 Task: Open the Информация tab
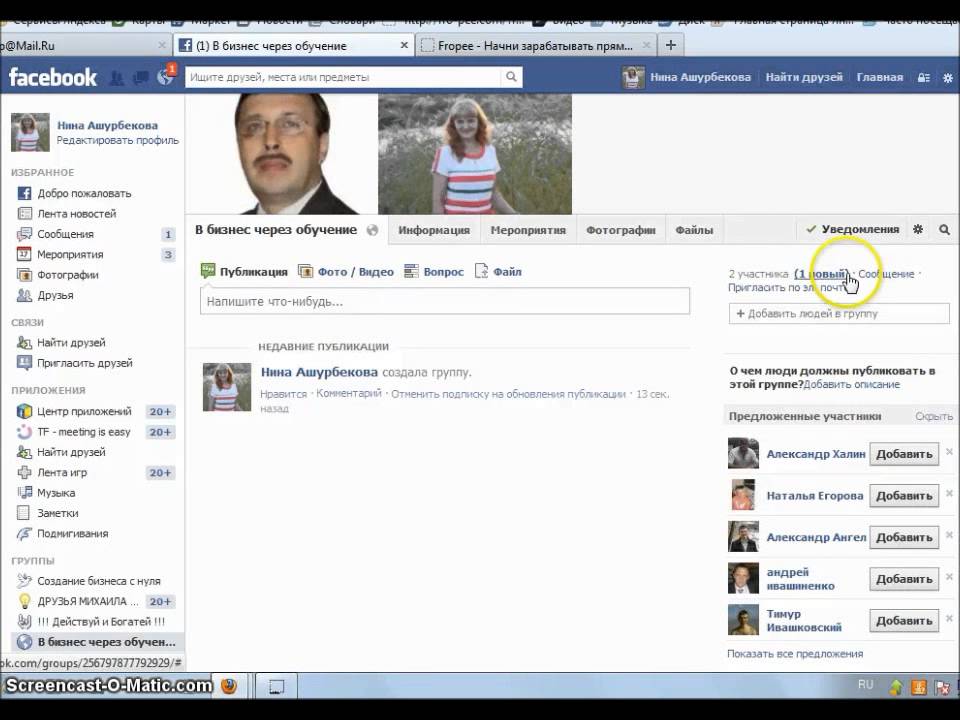(x=433, y=230)
